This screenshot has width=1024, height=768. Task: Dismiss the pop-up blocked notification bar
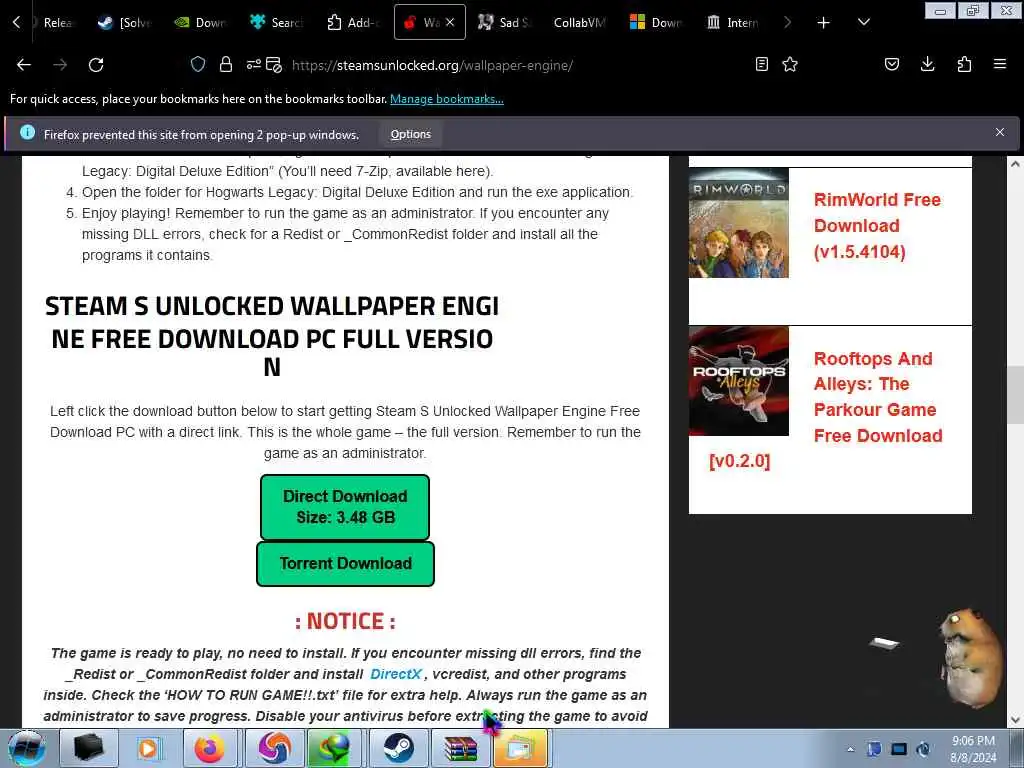coord(1000,132)
